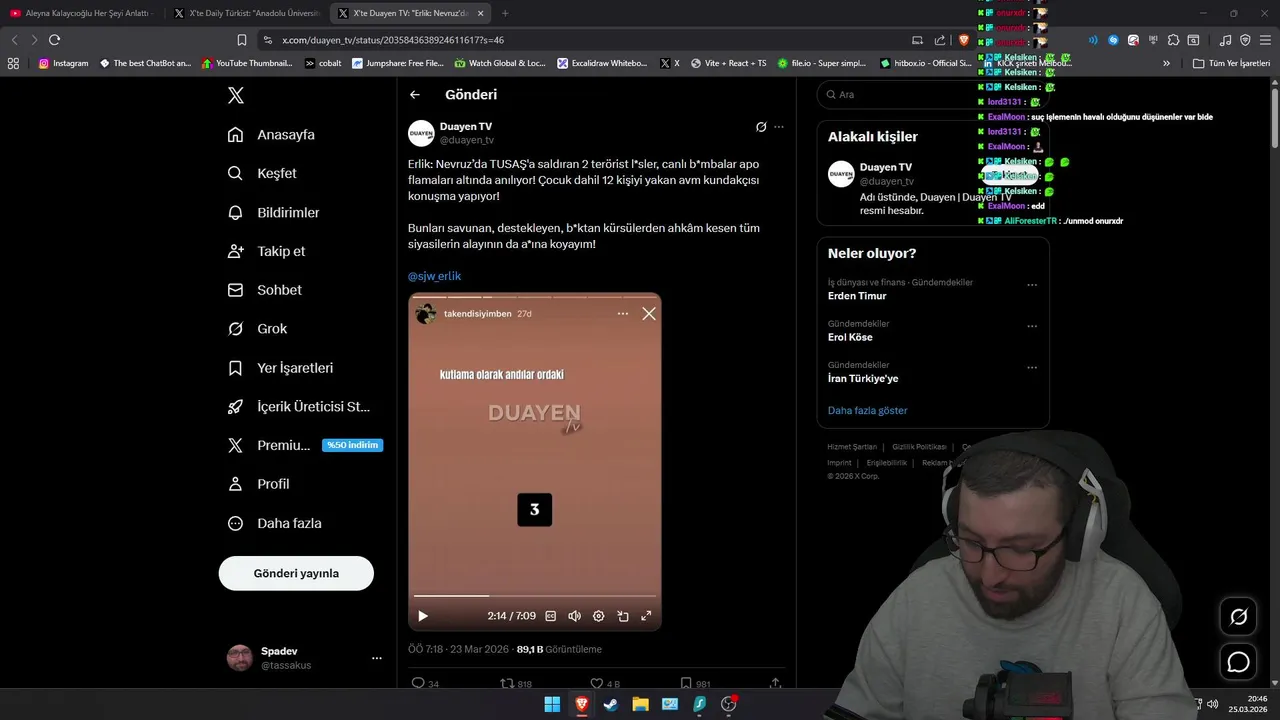This screenshot has width=1280, height=720.
Task: Click story three-dots in video
Action: coord(623,314)
